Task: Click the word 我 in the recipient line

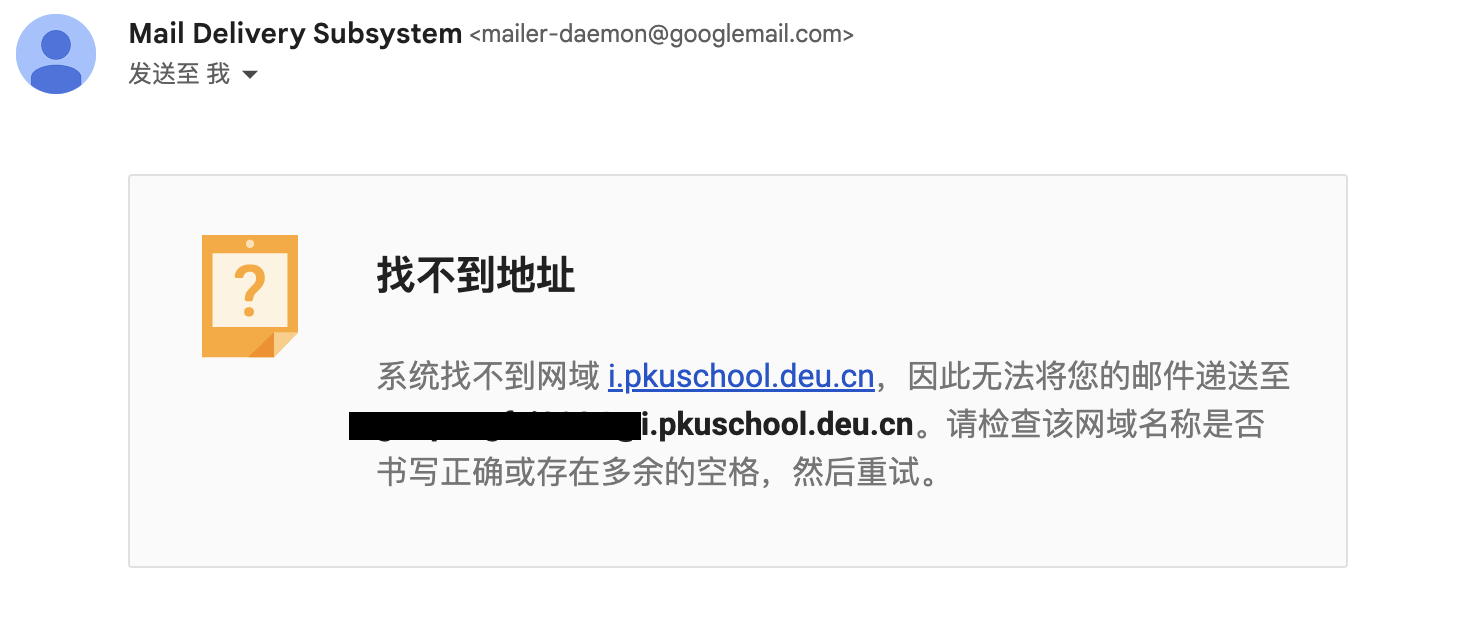Action: [219, 74]
